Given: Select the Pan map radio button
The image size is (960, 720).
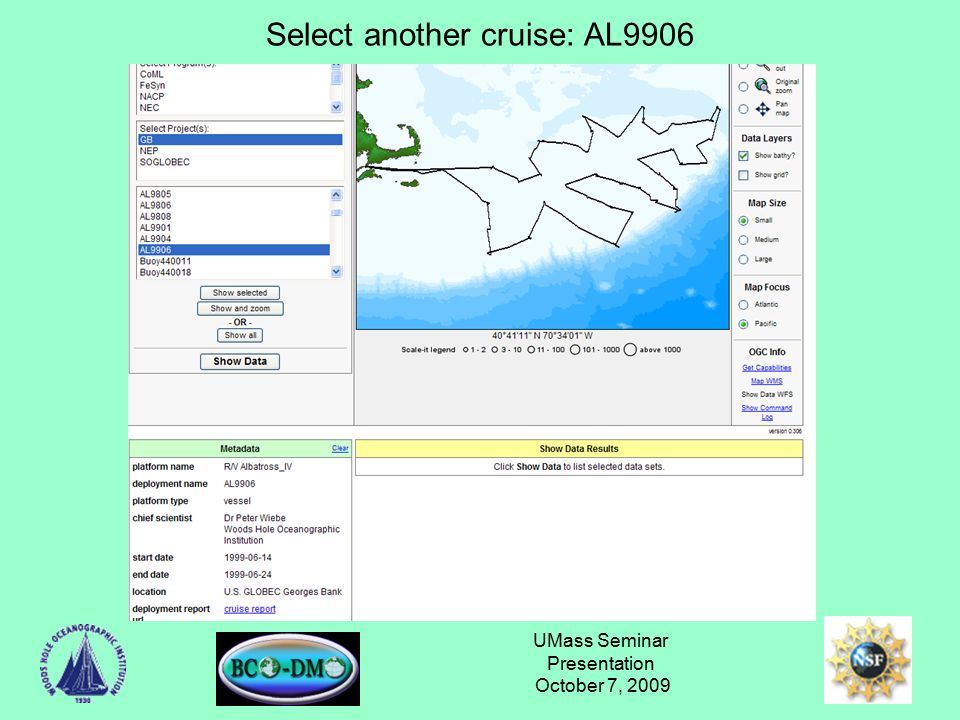Looking at the screenshot, I should pos(743,109).
